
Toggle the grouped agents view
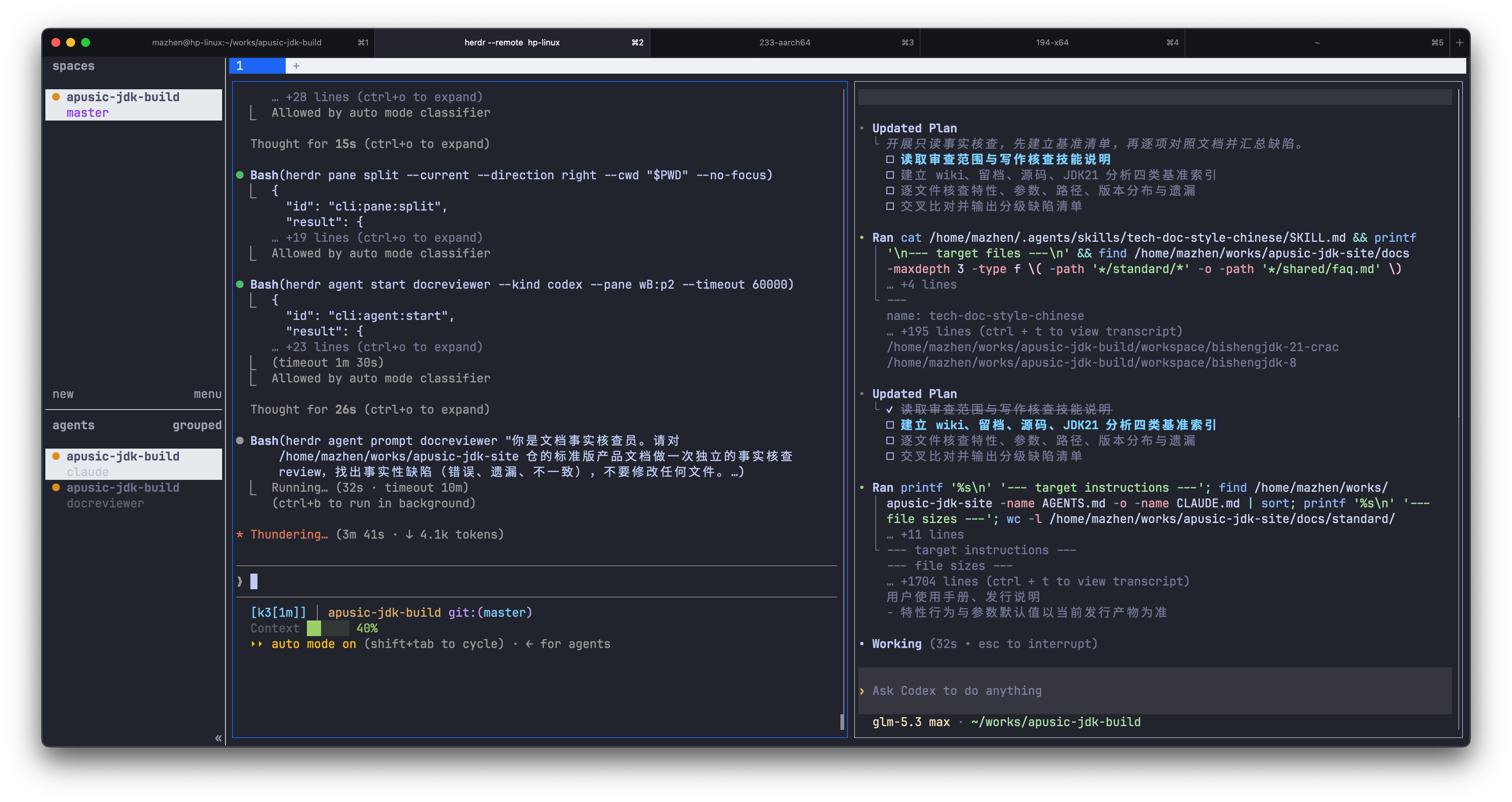197,425
